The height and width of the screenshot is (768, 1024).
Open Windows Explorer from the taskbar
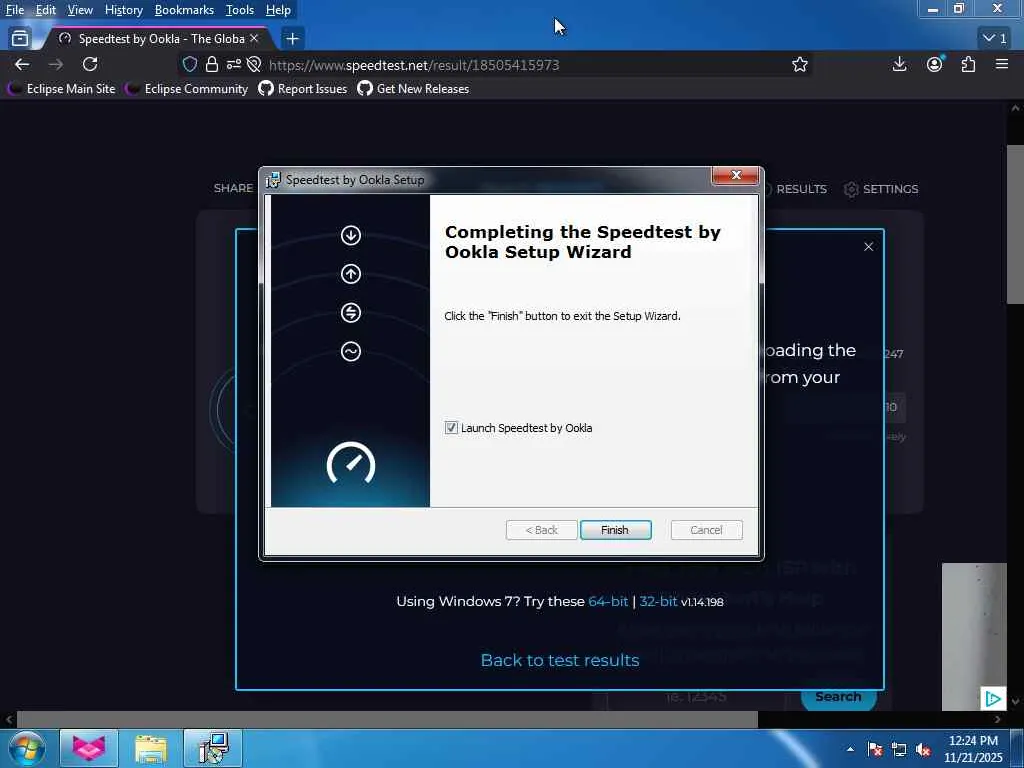[151, 748]
